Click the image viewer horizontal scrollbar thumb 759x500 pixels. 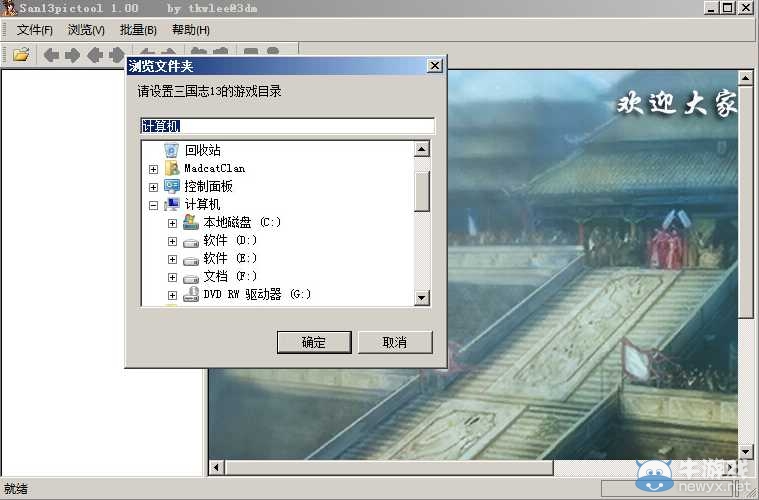click(389, 468)
